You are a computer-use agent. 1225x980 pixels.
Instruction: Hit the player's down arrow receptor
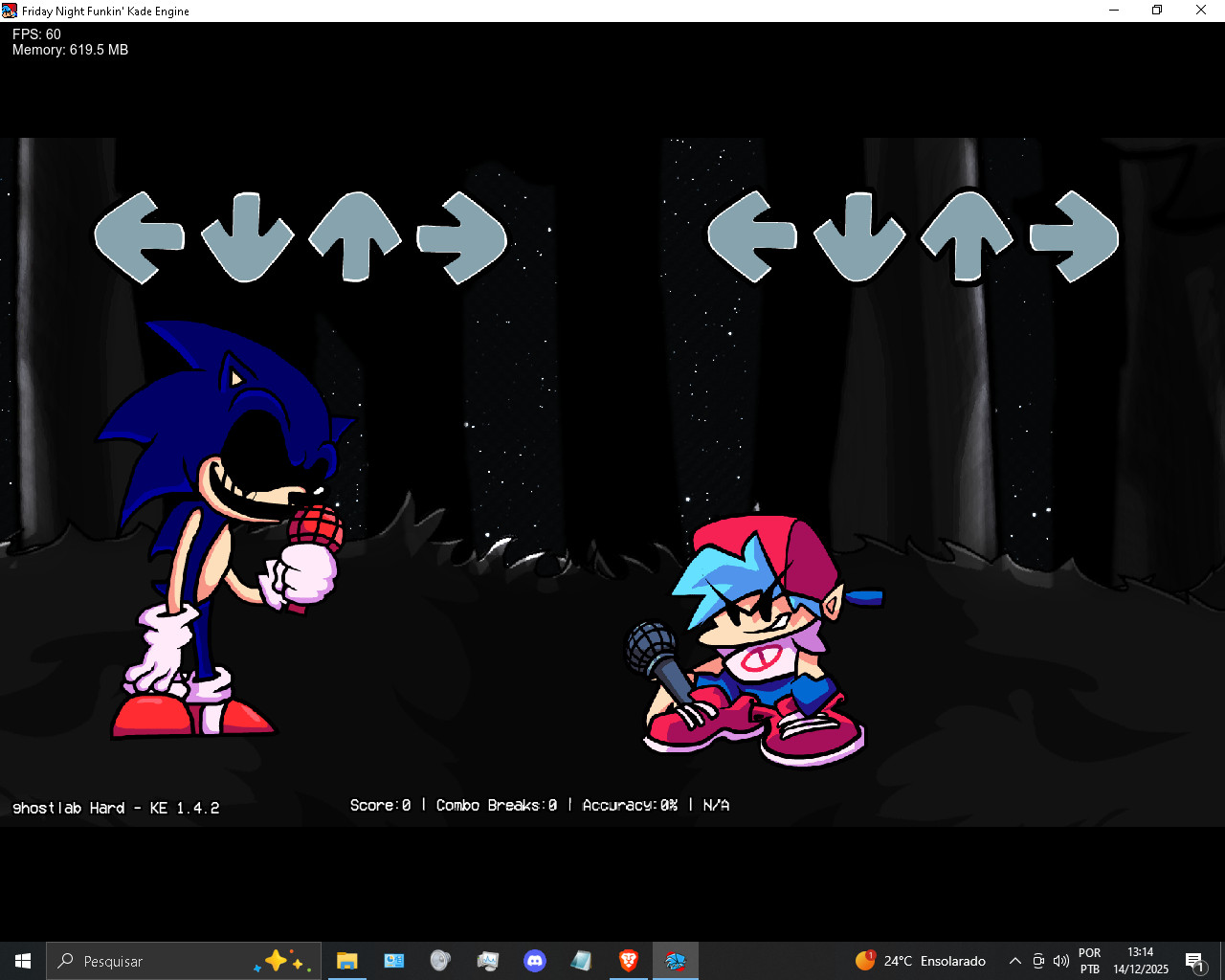859,237
